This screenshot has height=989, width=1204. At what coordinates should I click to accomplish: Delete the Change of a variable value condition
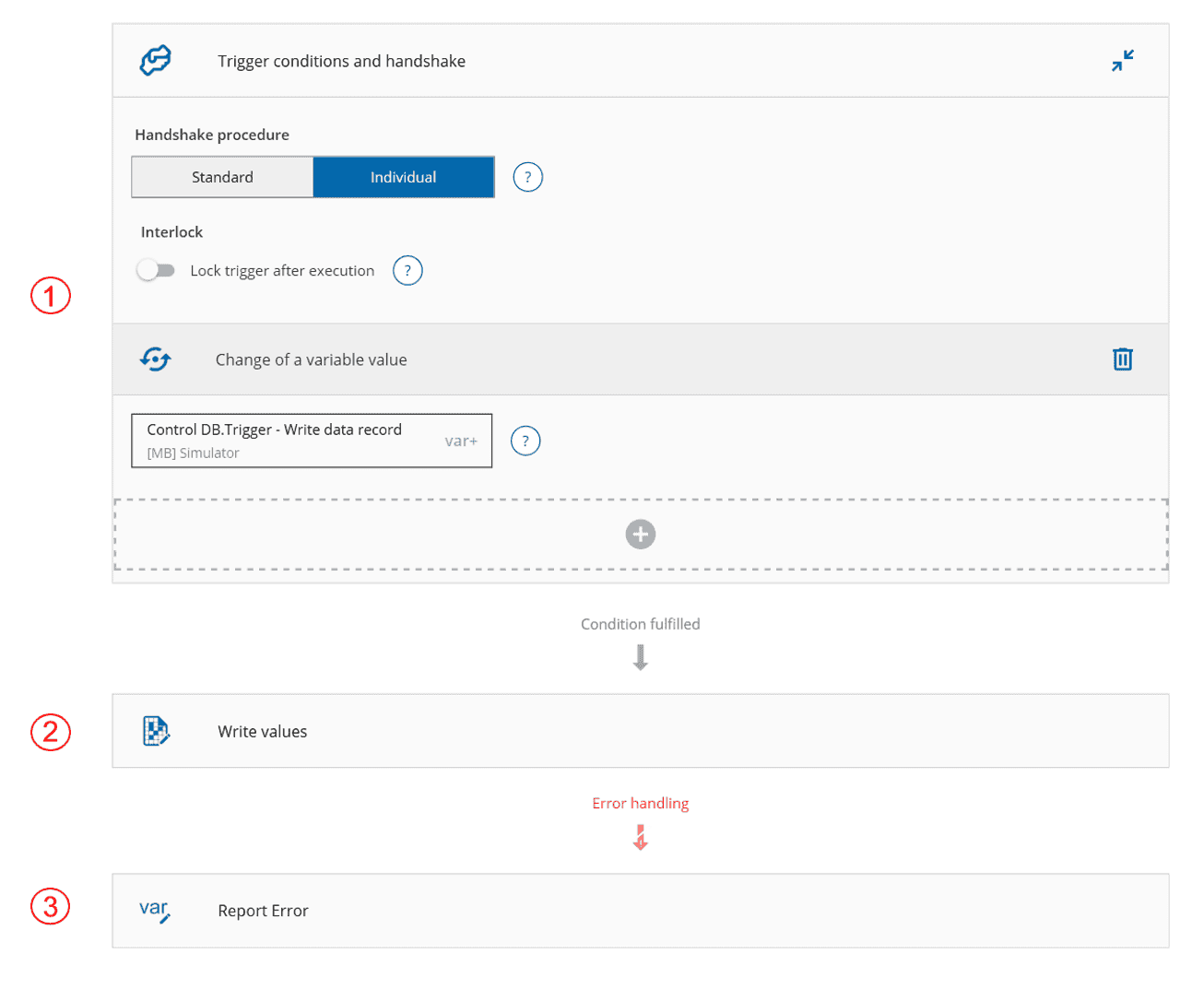(x=1122, y=359)
